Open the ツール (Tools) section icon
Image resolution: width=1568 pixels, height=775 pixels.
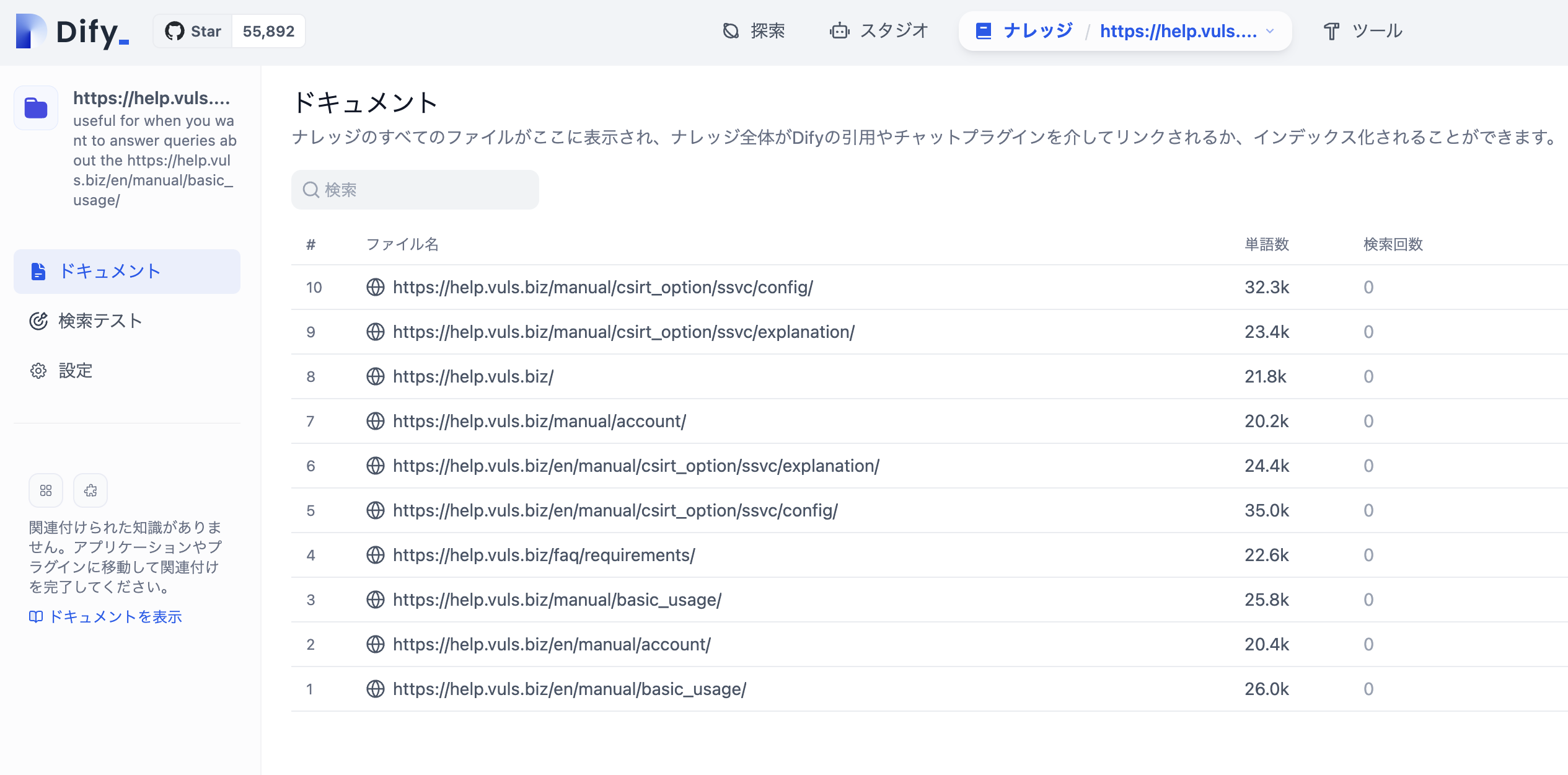point(1331,30)
